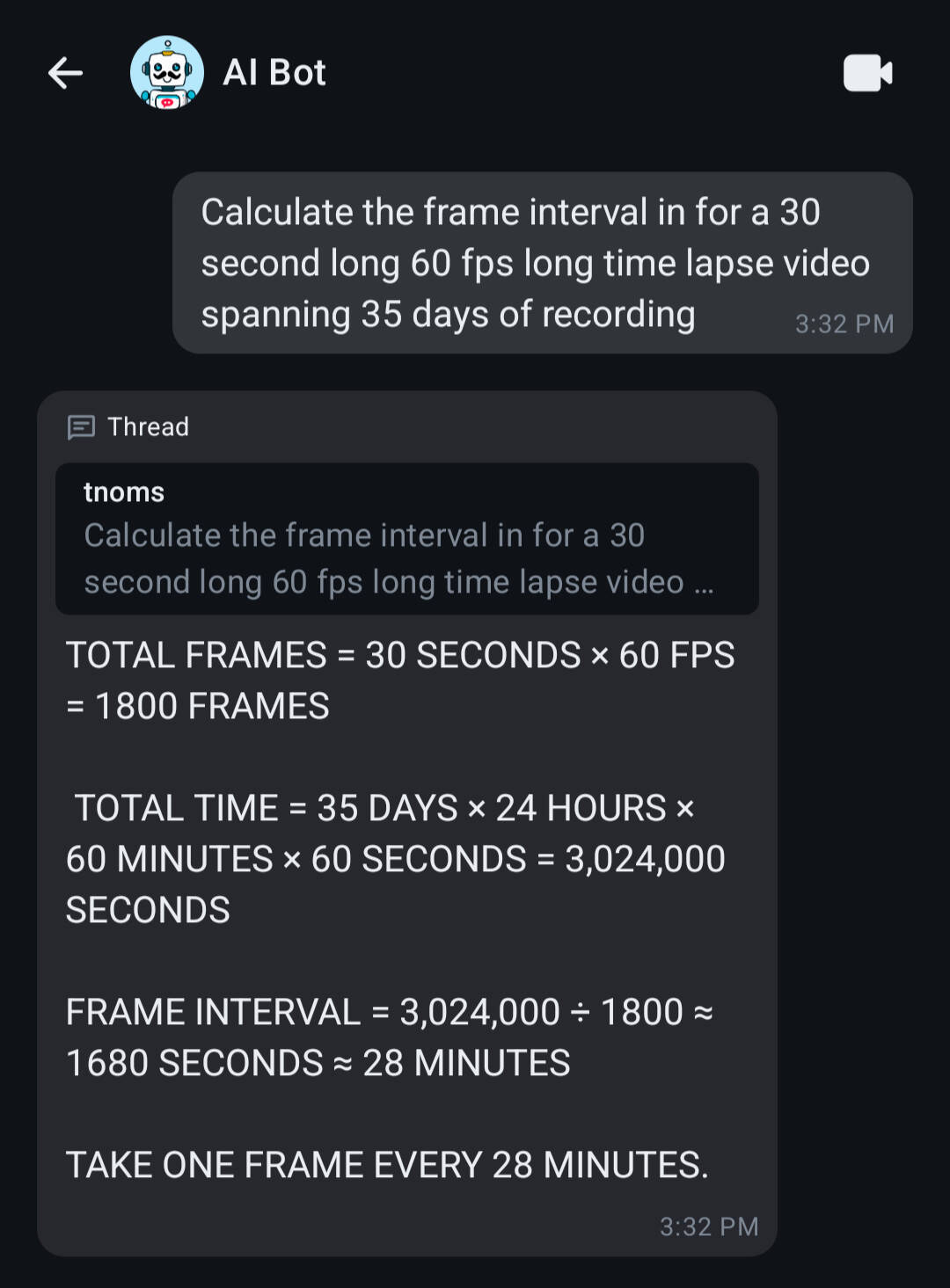Screen dimensions: 950x1288
Task: Tap the 1680 SECONDS ≈ 28 MINUTES text
Action: click(318, 1063)
